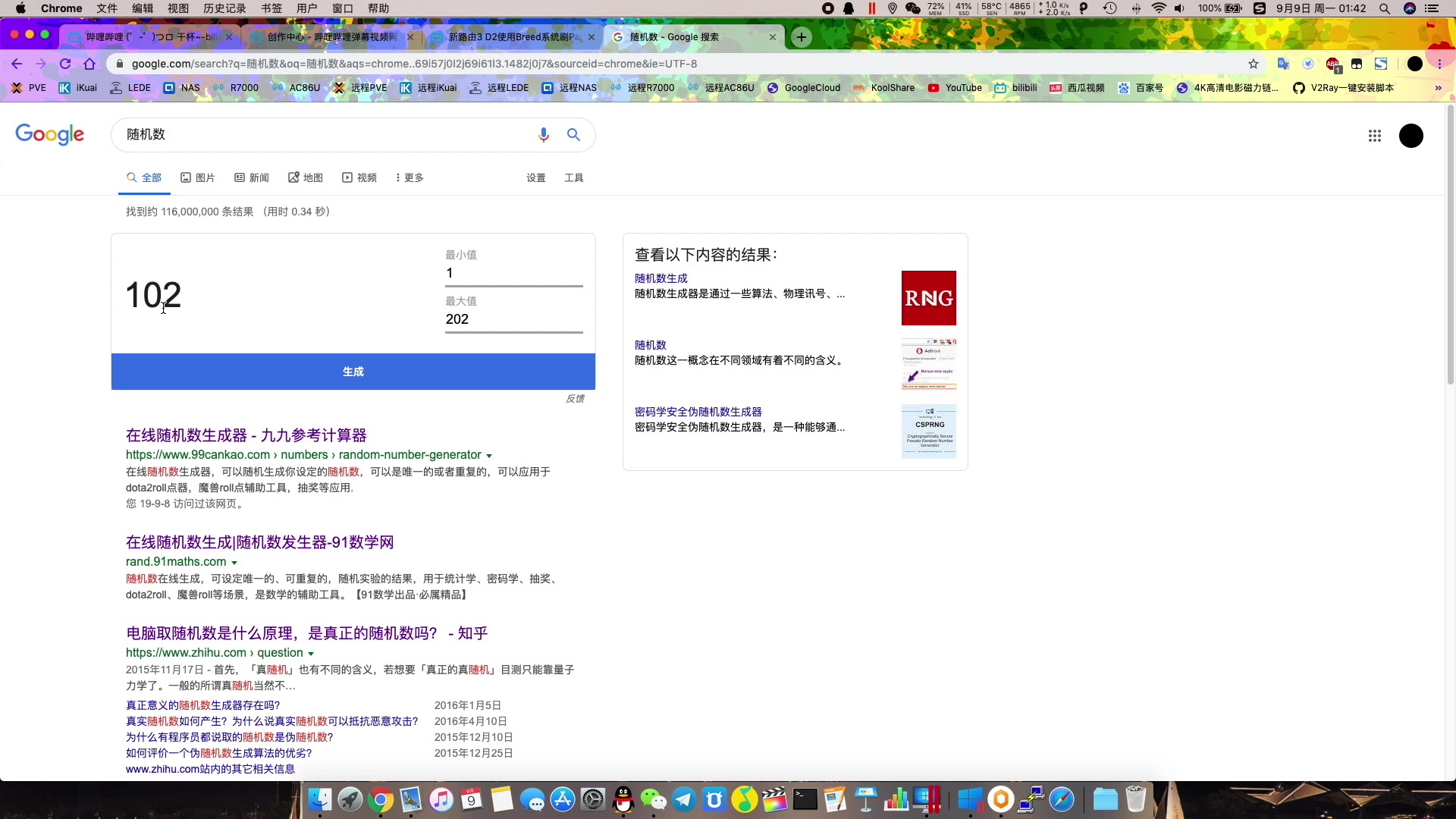Click the bookmark star in address bar
The image size is (1456, 819).
pos(1254,64)
